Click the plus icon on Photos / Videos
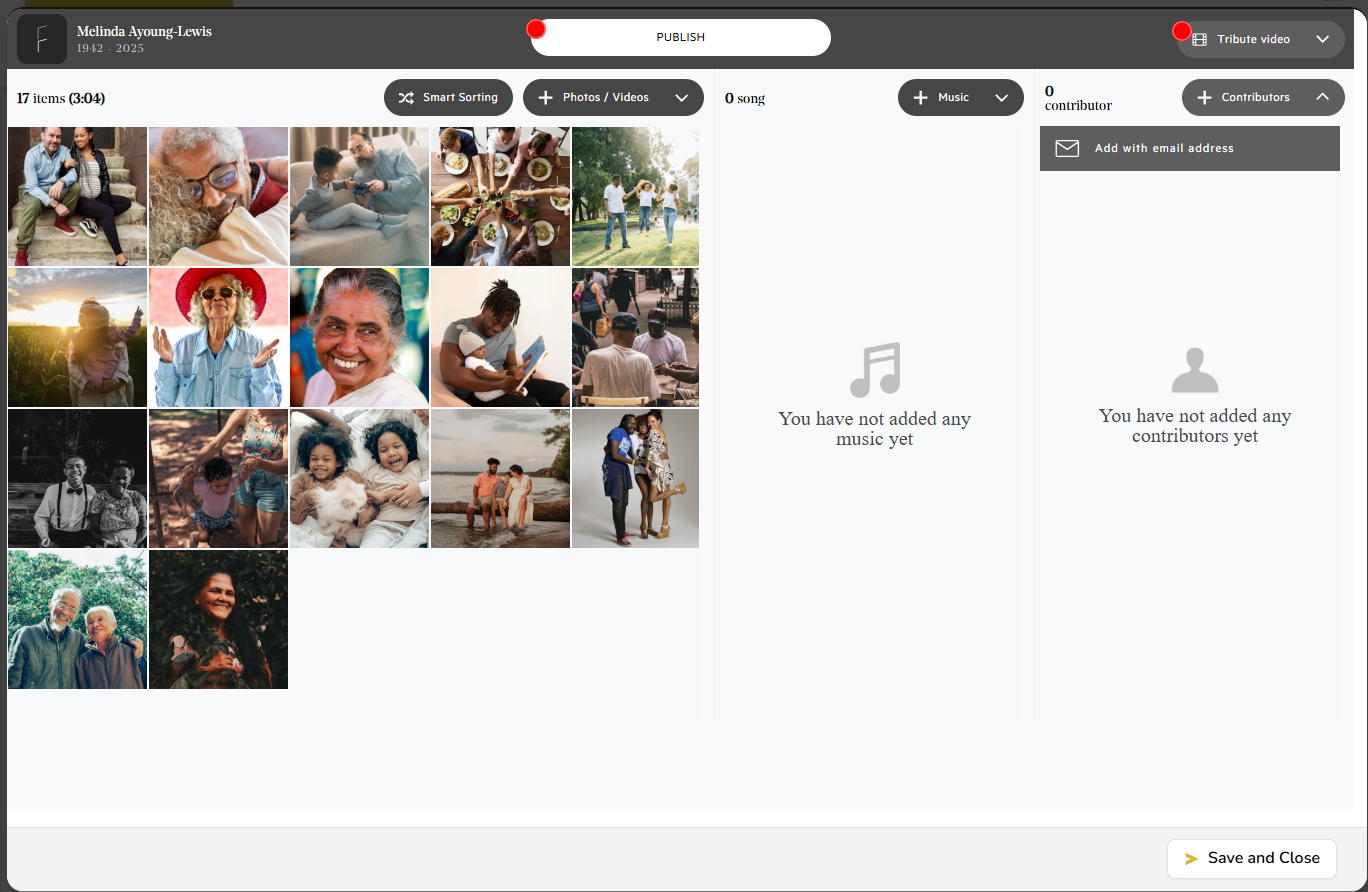Image resolution: width=1368 pixels, height=892 pixels. pos(545,98)
